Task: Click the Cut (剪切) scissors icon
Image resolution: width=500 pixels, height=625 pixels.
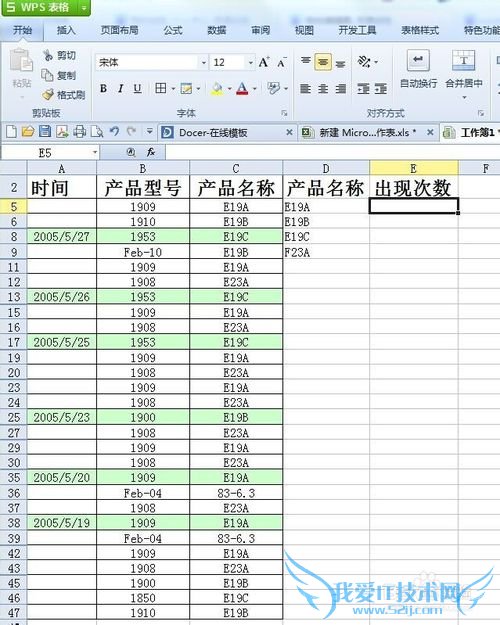Action: [48, 55]
